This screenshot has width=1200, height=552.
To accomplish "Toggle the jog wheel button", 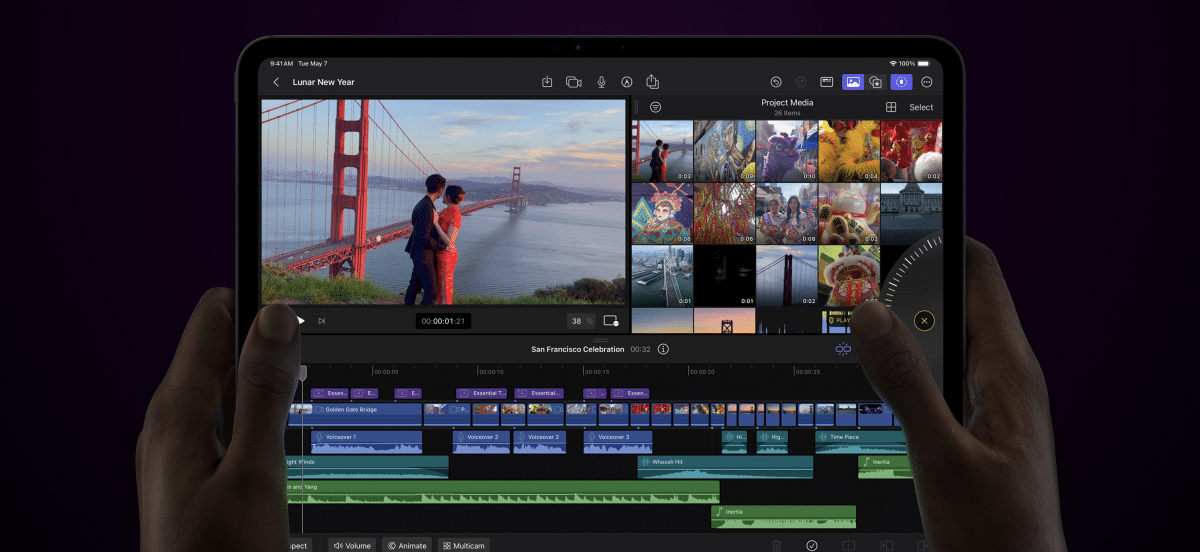I will pos(902,82).
